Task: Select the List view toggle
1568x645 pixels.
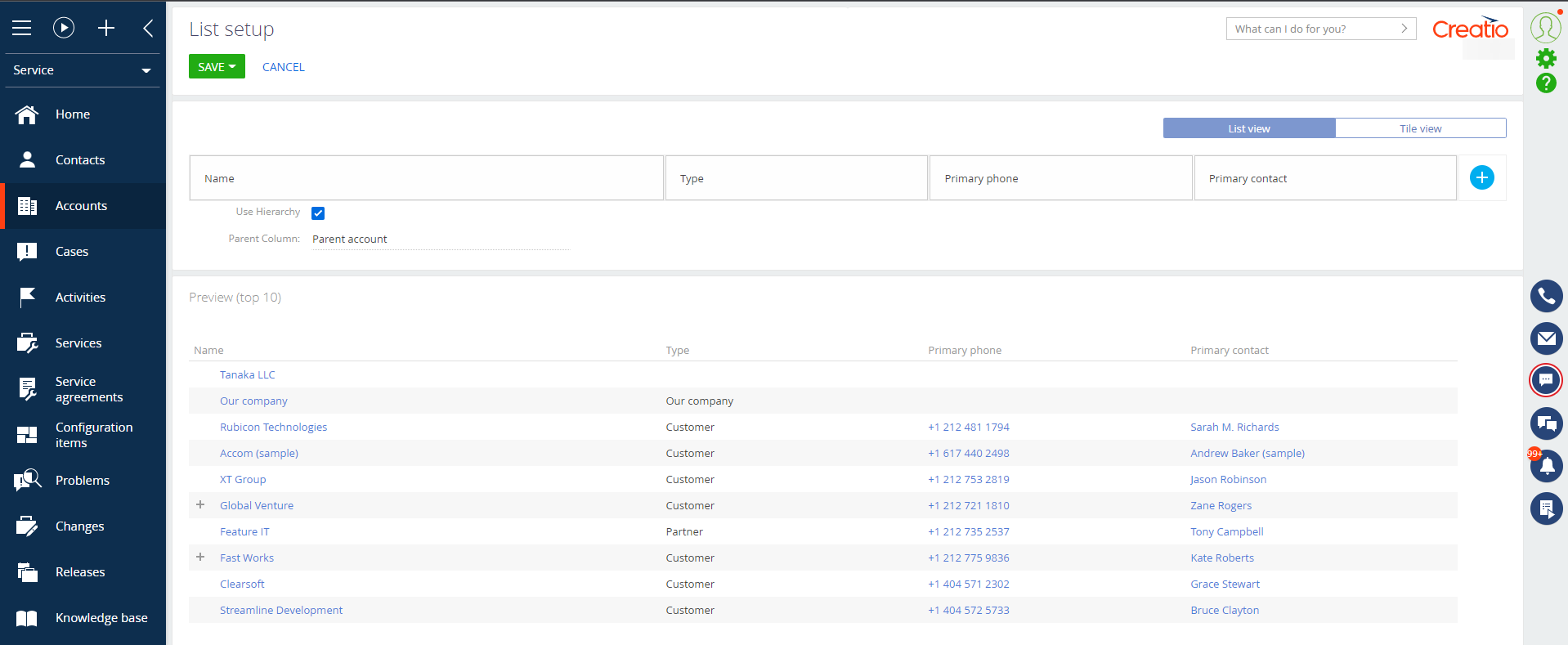Action: (x=1248, y=128)
